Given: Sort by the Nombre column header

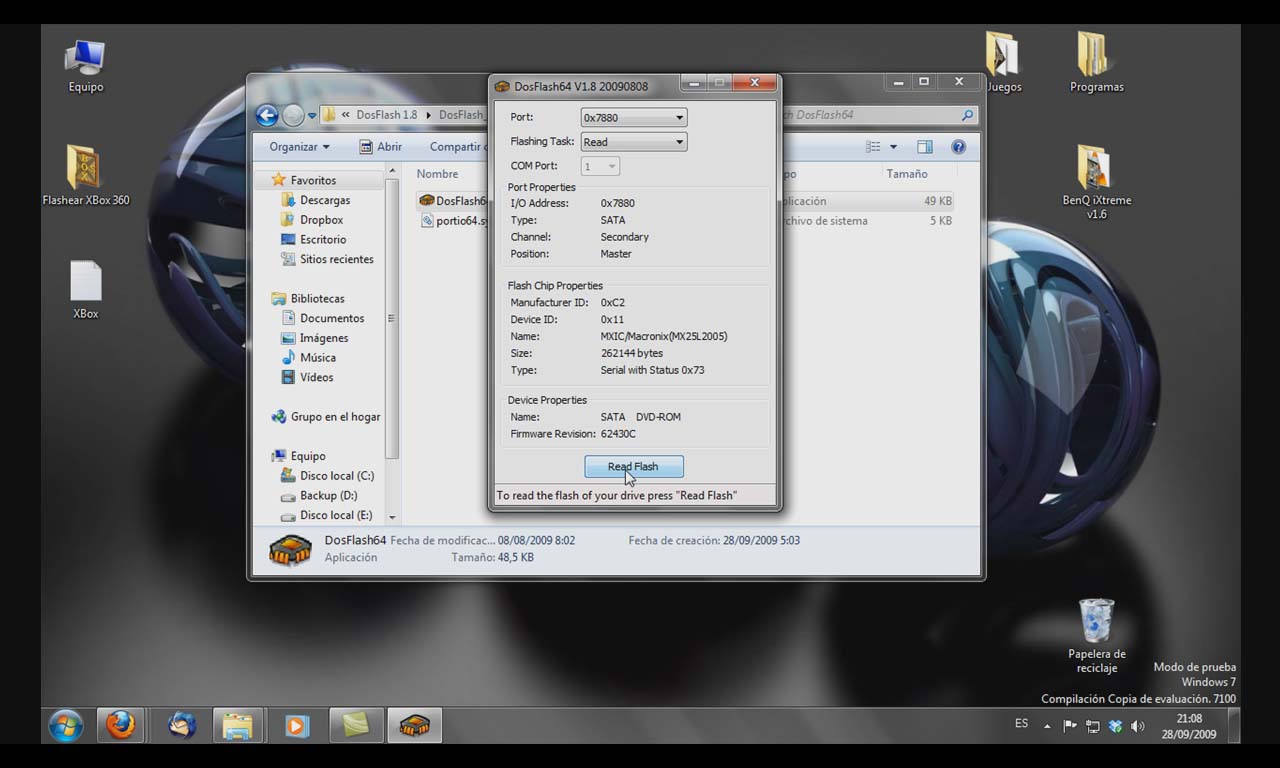Looking at the screenshot, I should (x=437, y=174).
